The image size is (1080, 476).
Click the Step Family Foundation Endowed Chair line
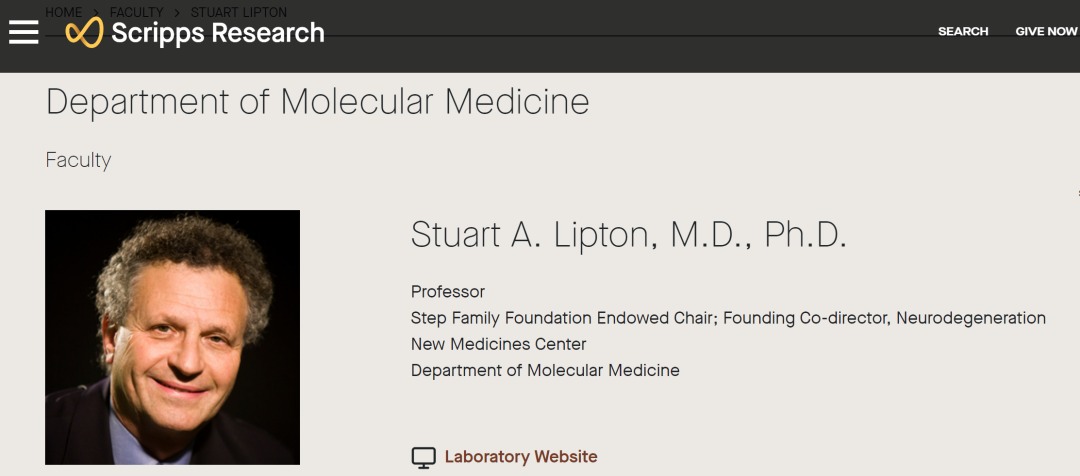[x=727, y=318]
